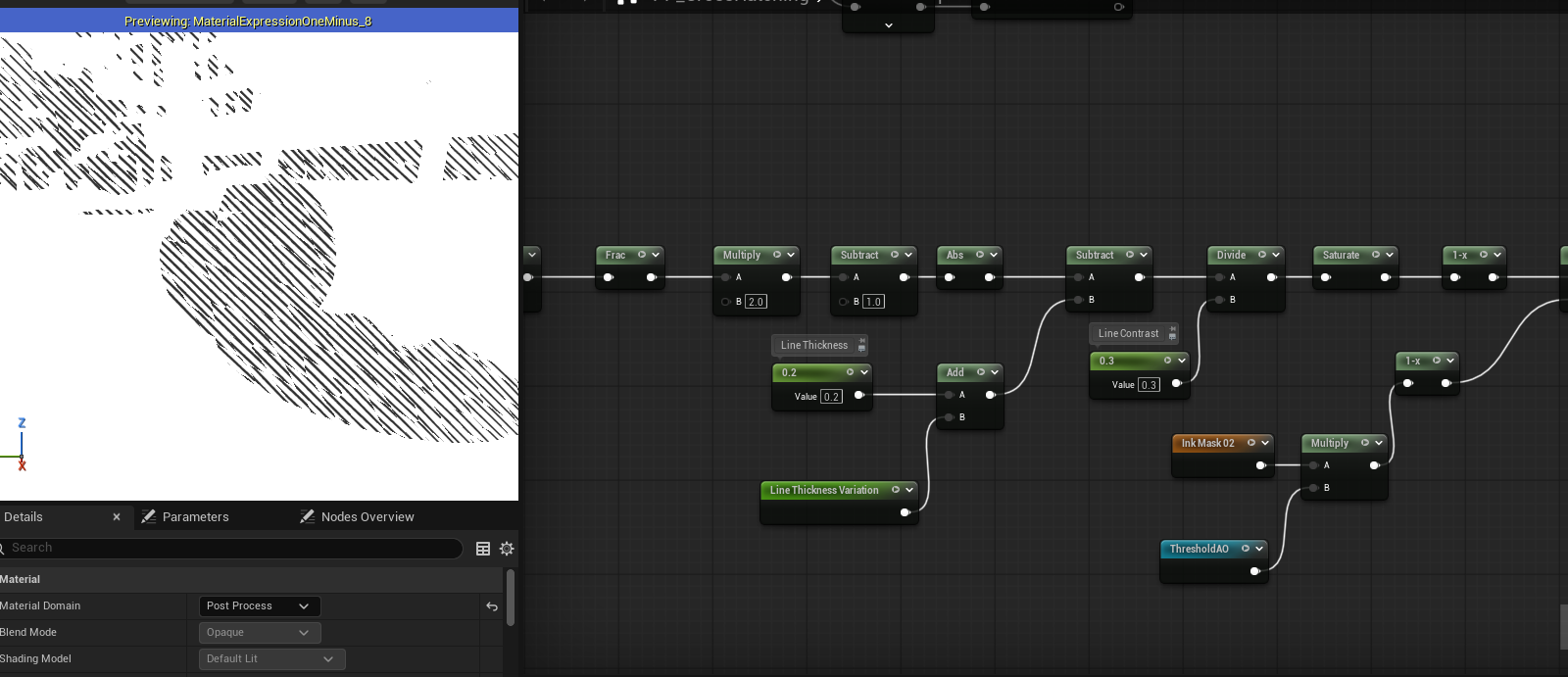
Task: Select the Divide node by its title
Action: pyautogui.click(x=1231, y=255)
